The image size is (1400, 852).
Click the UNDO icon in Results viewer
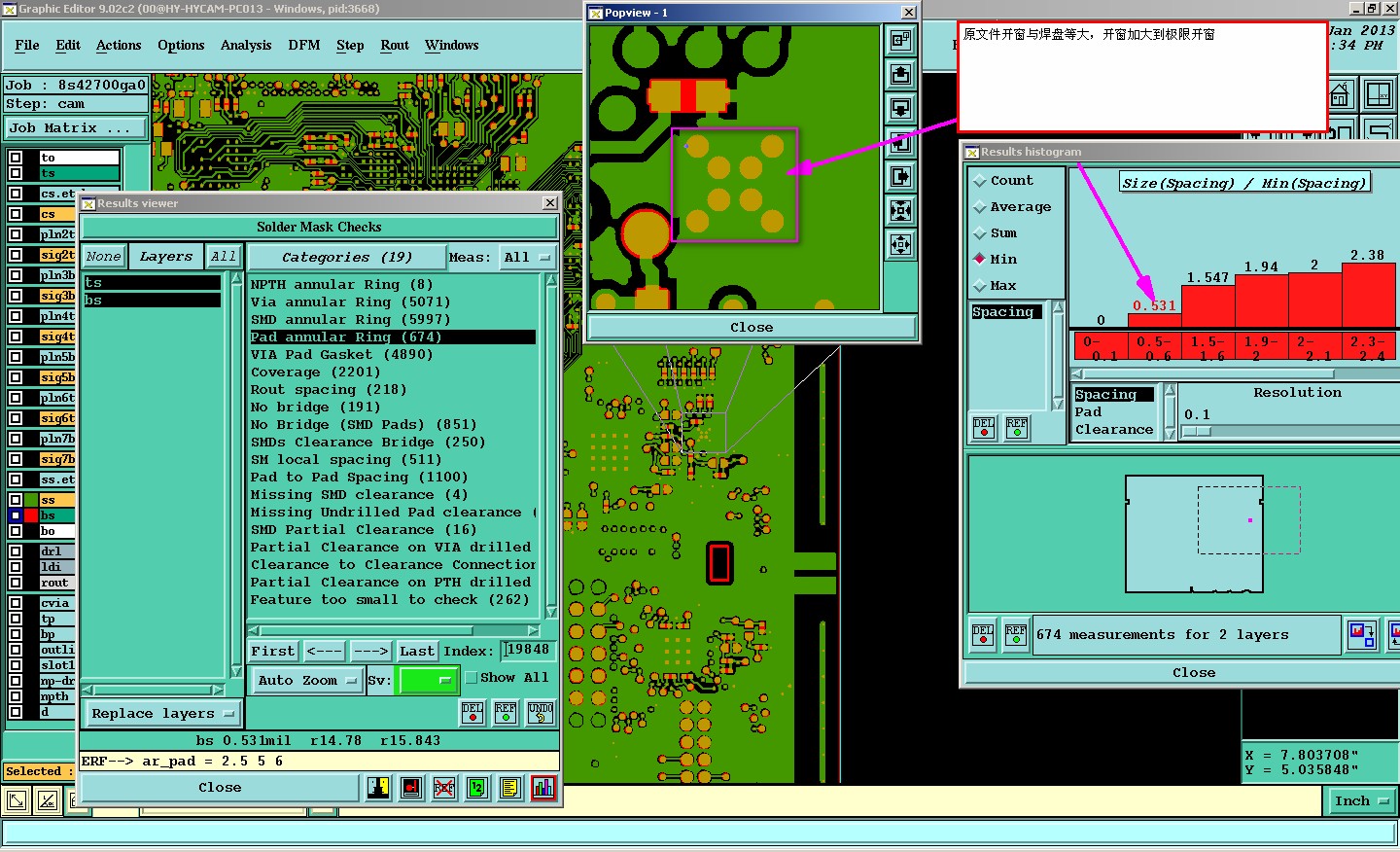coord(541,713)
